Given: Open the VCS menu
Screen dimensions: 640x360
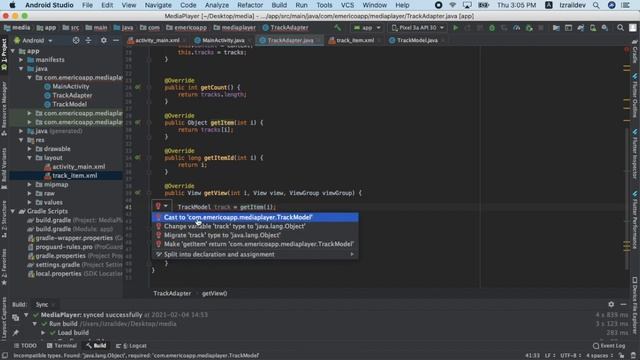Looking at the screenshot, I should [347, 5].
